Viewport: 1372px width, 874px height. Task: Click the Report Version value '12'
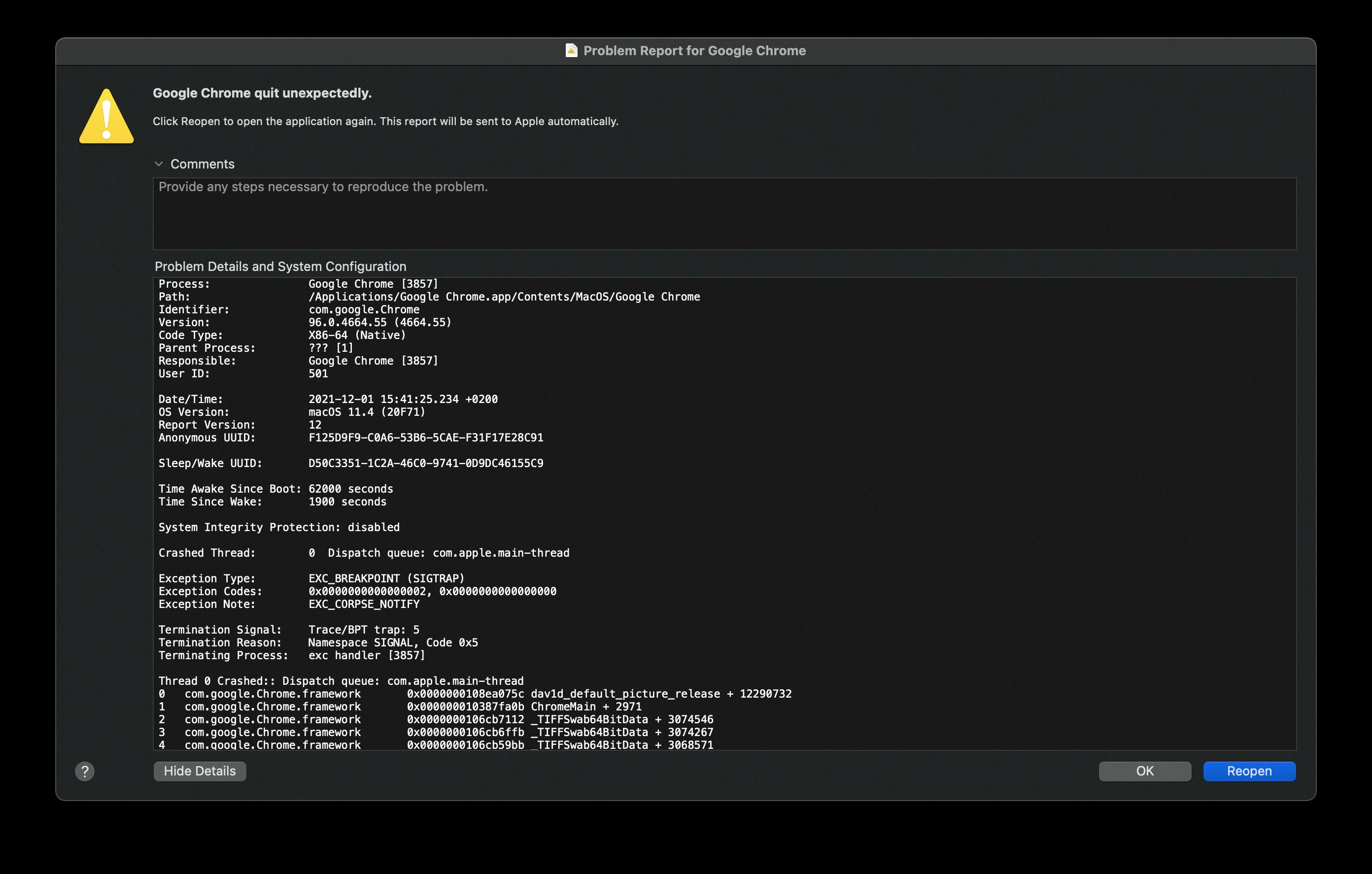coord(315,425)
